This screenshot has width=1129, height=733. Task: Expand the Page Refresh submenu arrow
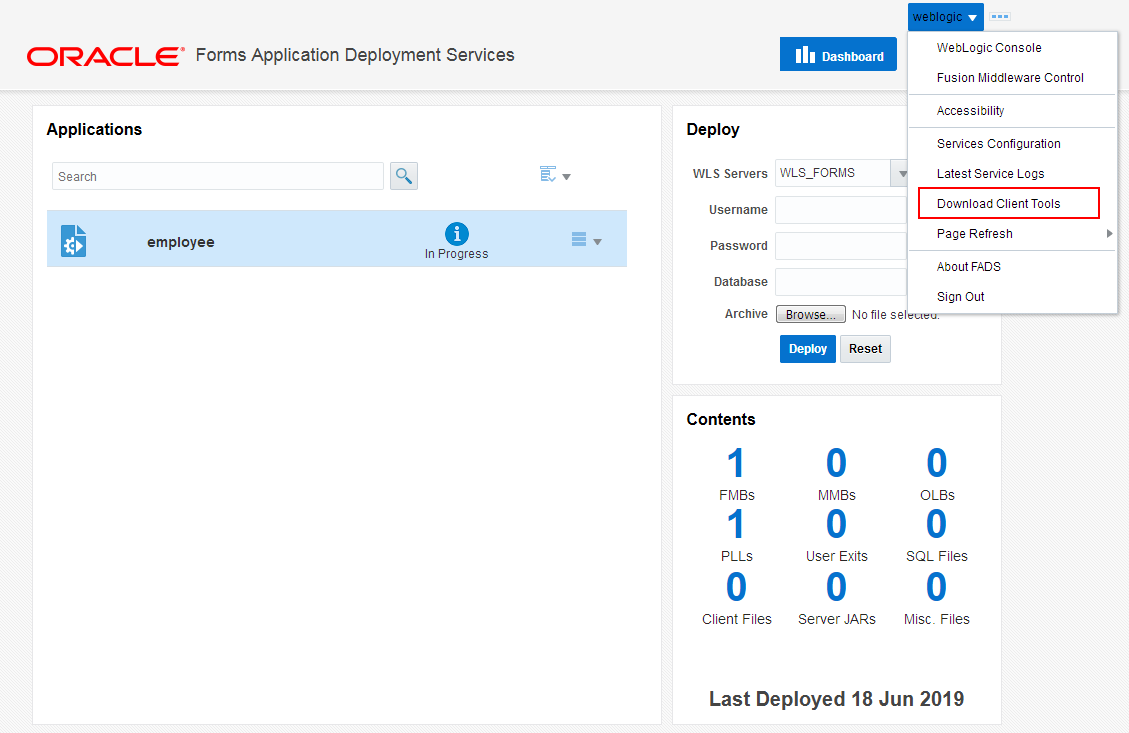point(1109,233)
